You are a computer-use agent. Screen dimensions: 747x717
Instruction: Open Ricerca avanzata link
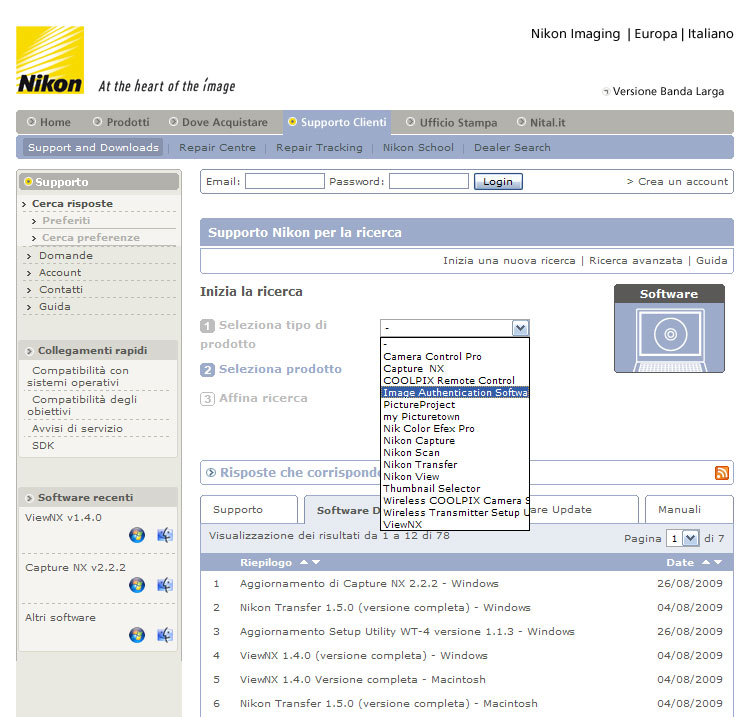point(636,261)
